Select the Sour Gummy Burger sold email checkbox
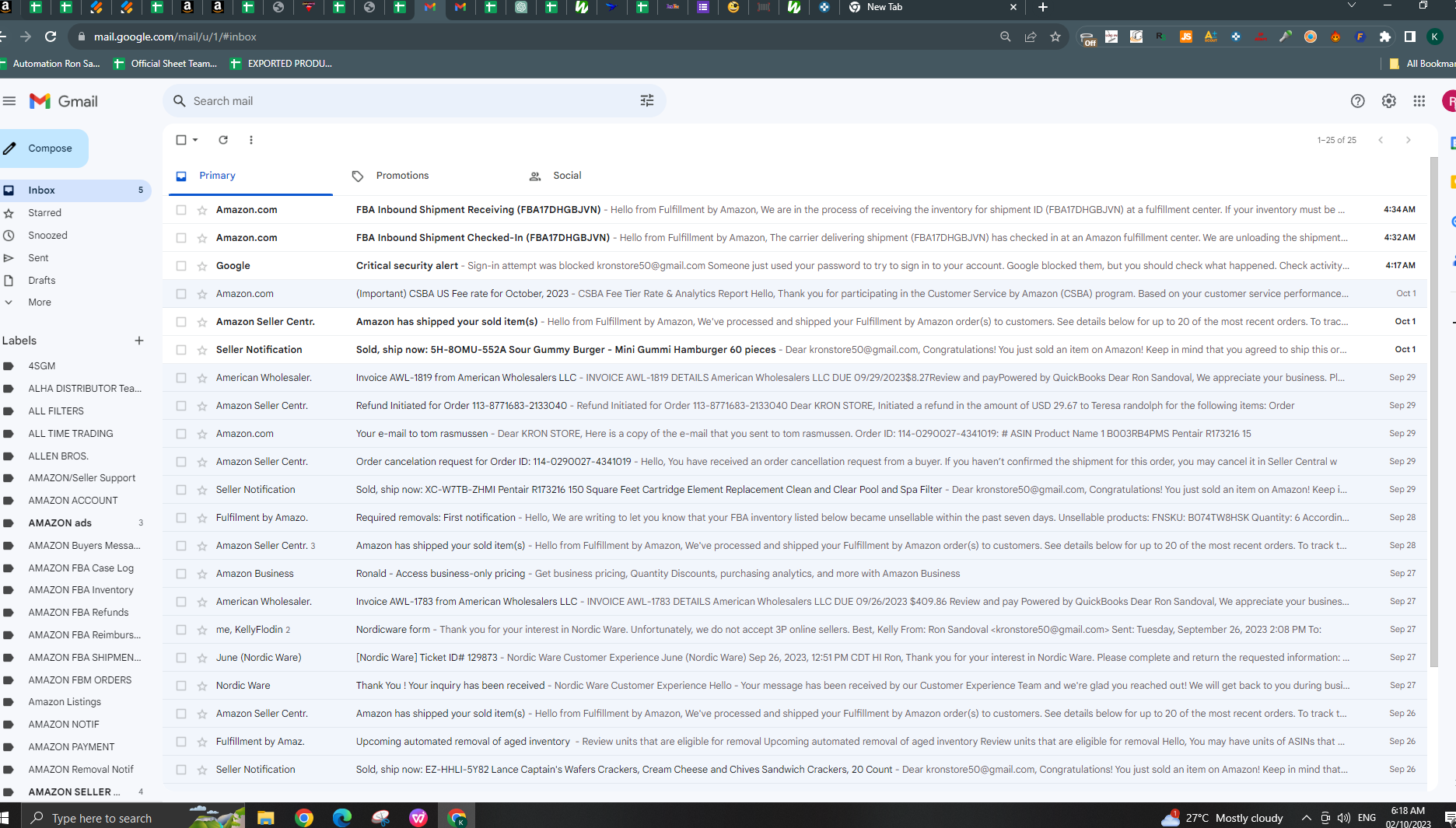This screenshot has width=1456, height=828. [x=181, y=350]
